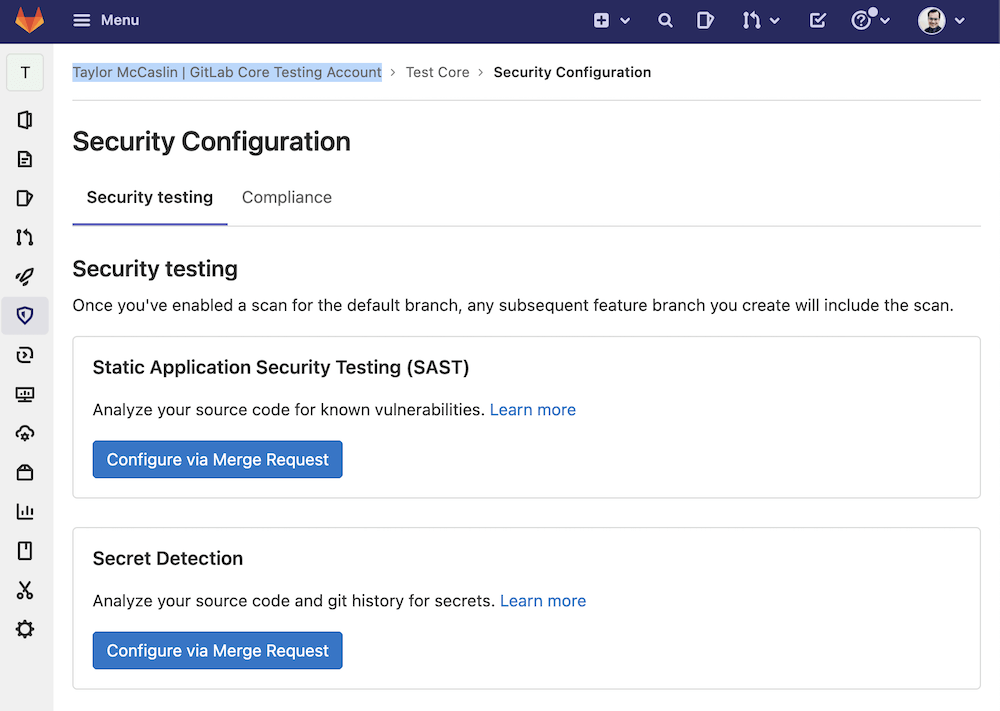Select the Merge requests icon in the sidebar
1000x711 pixels.
tap(25, 237)
